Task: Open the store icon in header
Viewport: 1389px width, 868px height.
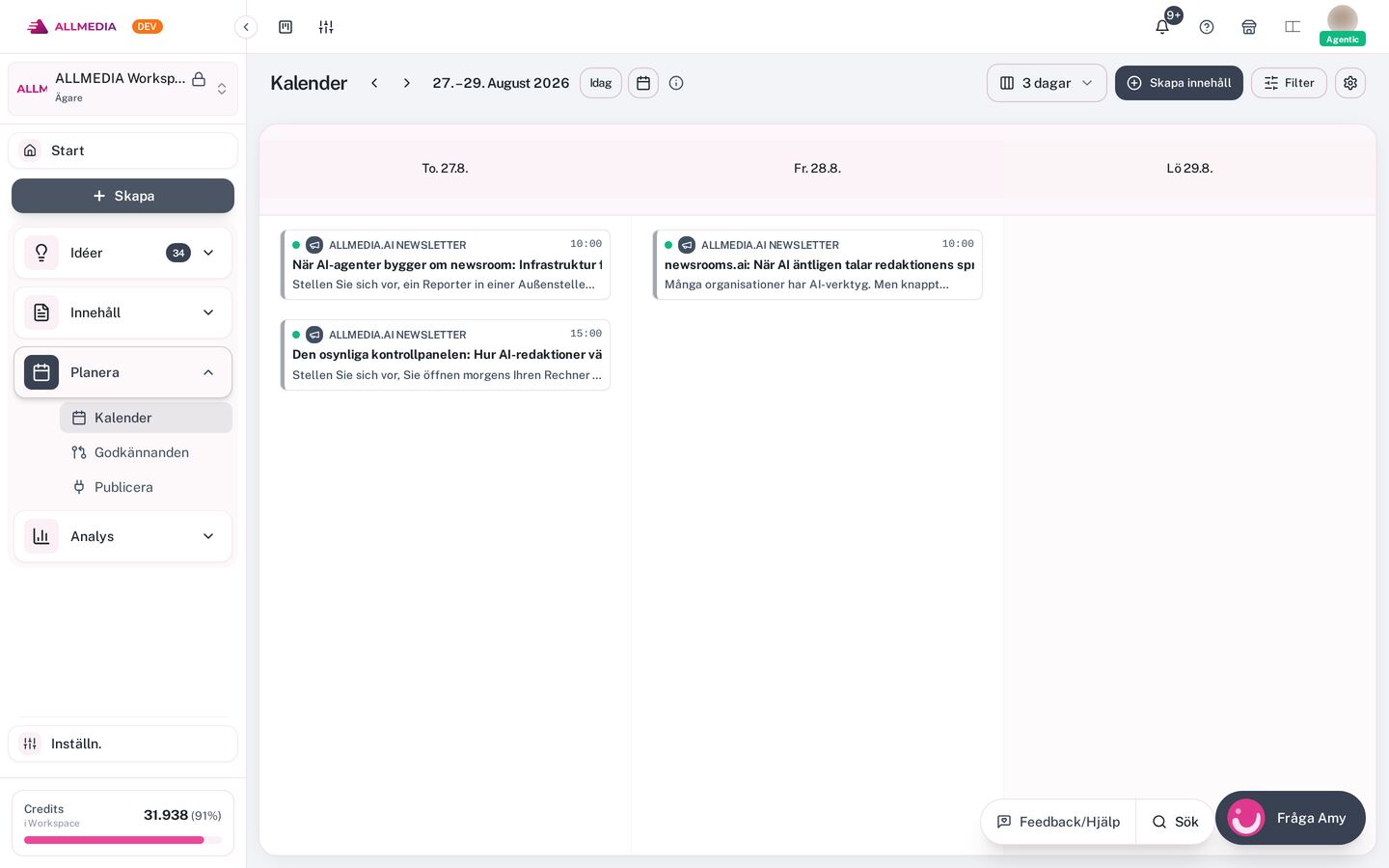Action: tap(1249, 27)
